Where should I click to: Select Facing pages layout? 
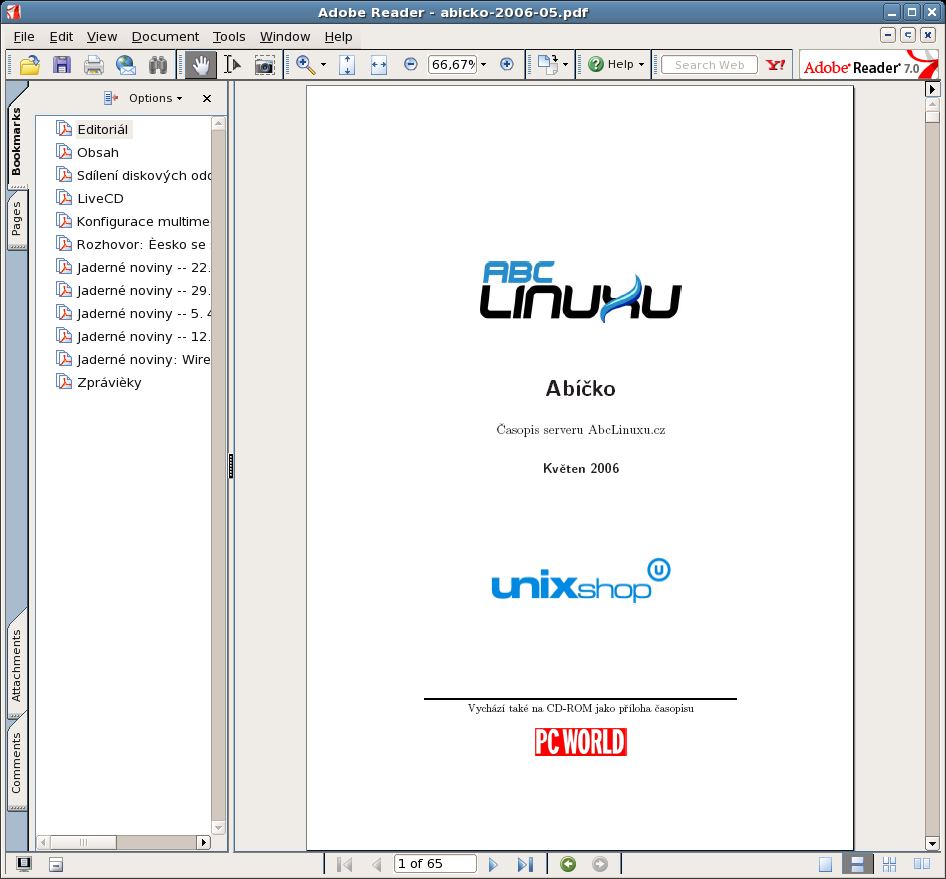922,864
